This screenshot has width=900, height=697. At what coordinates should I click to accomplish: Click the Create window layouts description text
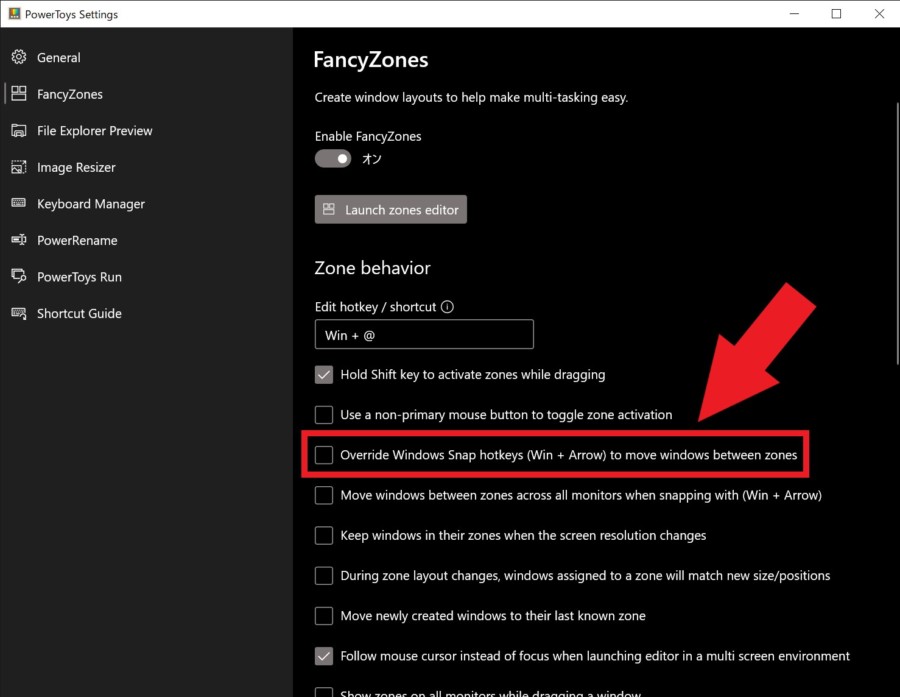click(x=471, y=98)
